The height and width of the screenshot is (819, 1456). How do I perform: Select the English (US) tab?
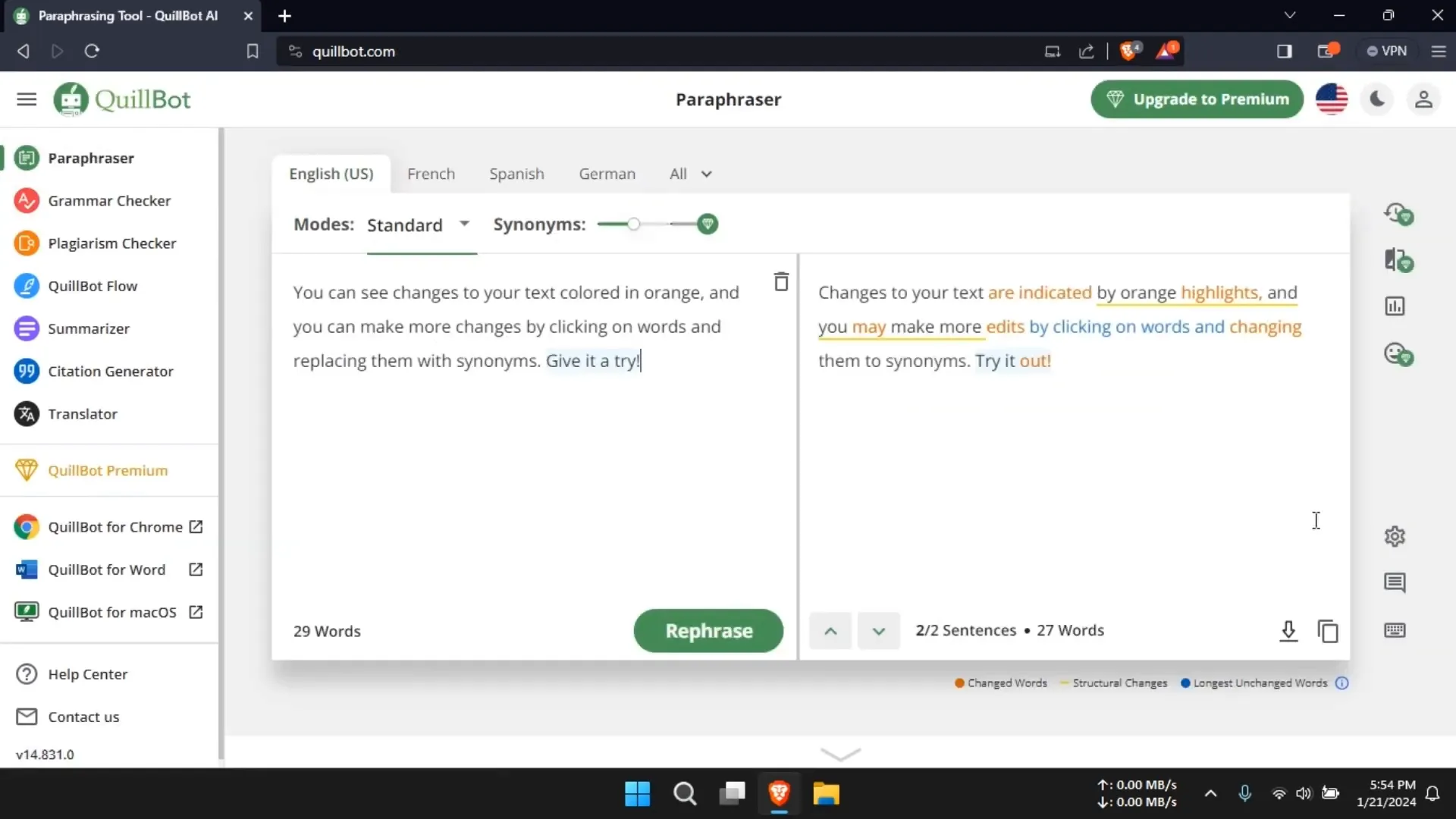click(331, 174)
